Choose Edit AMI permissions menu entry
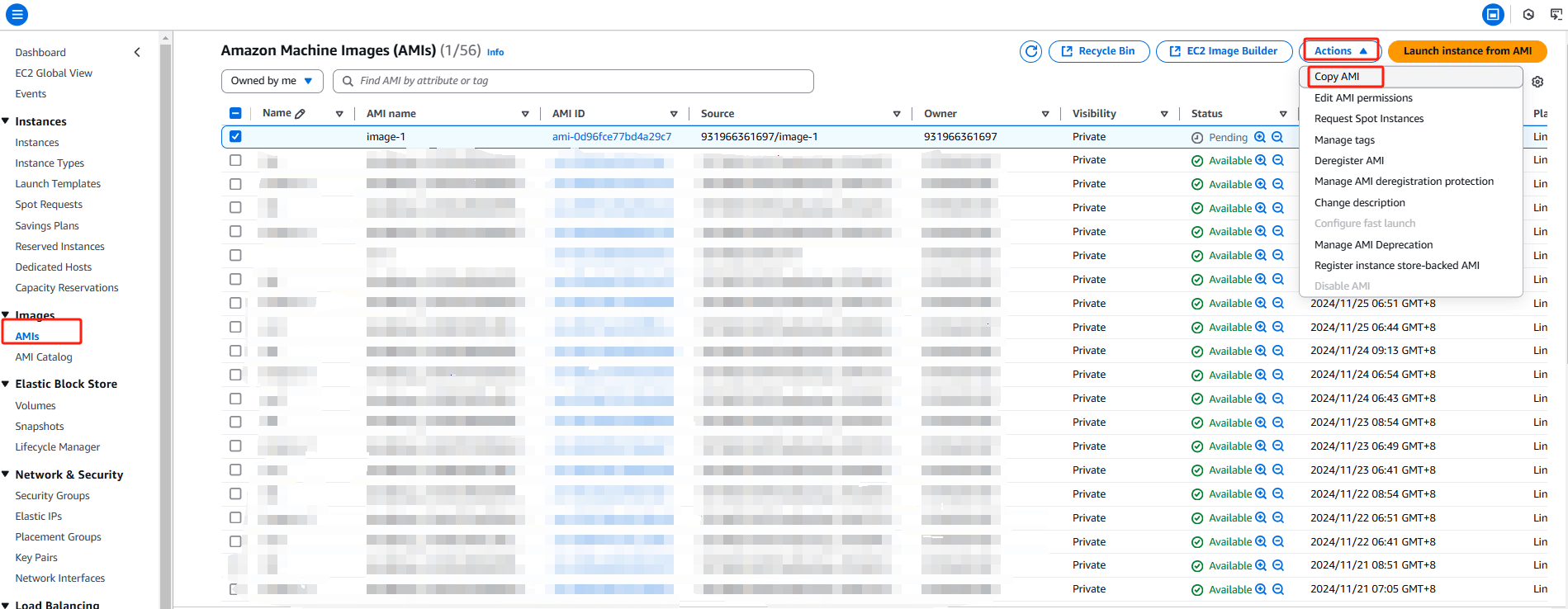The width and height of the screenshot is (1568, 609). click(x=1411, y=97)
